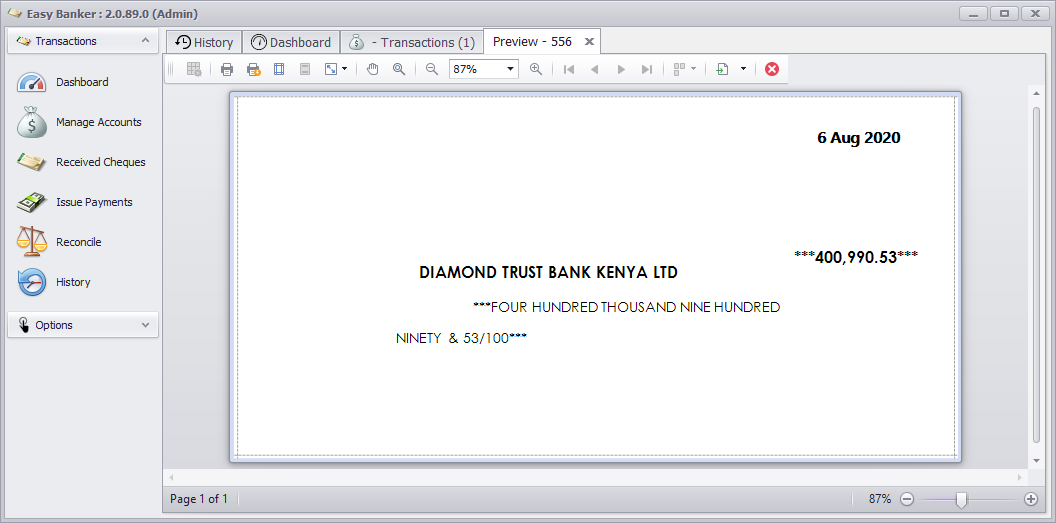Open the multiple pages layout button
This screenshot has width=1056, height=523.
pyautogui.click(x=680, y=69)
